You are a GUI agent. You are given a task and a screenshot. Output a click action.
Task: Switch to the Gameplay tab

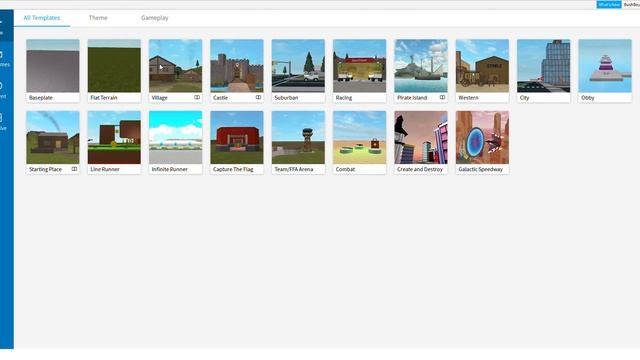(155, 18)
